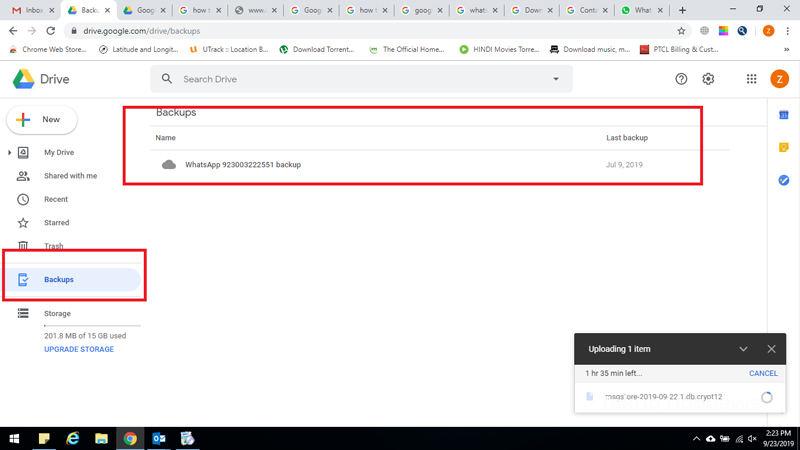Expand search options dropdown arrow

[x=556, y=79]
